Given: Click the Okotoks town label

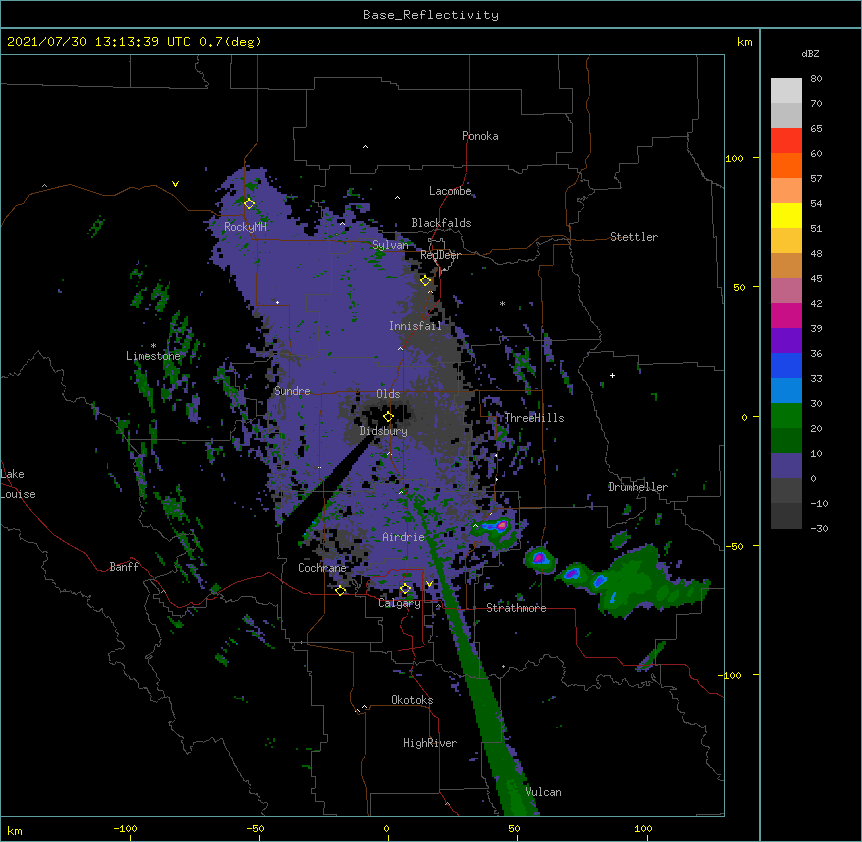Looking at the screenshot, I should [412, 700].
